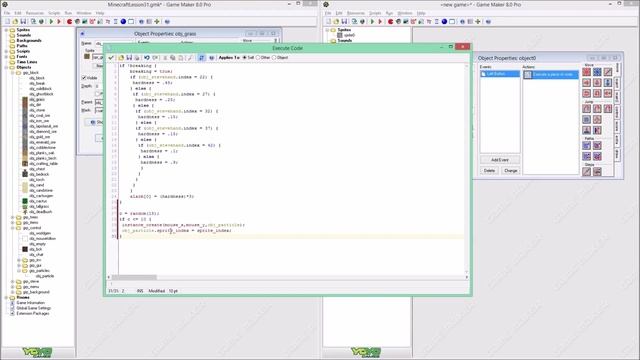Image resolution: width=640 pixels, height=360 pixels.
Task: Click the open file icon in Execute Code toolbar
Action: coord(121,58)
